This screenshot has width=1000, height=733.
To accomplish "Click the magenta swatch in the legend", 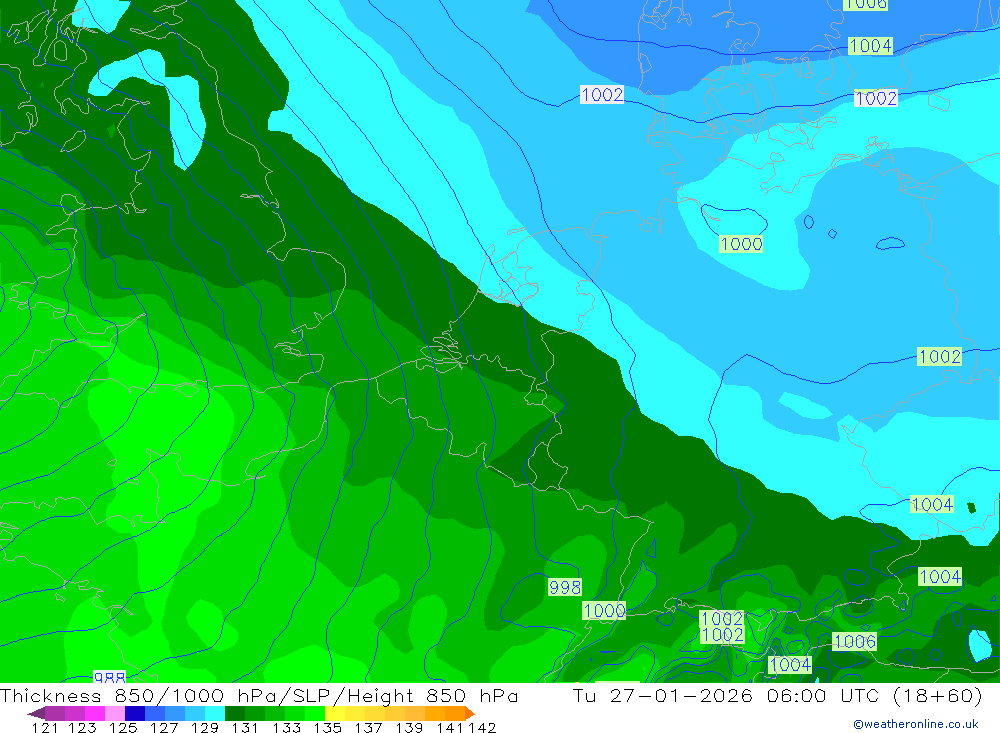I will (95, 713).
